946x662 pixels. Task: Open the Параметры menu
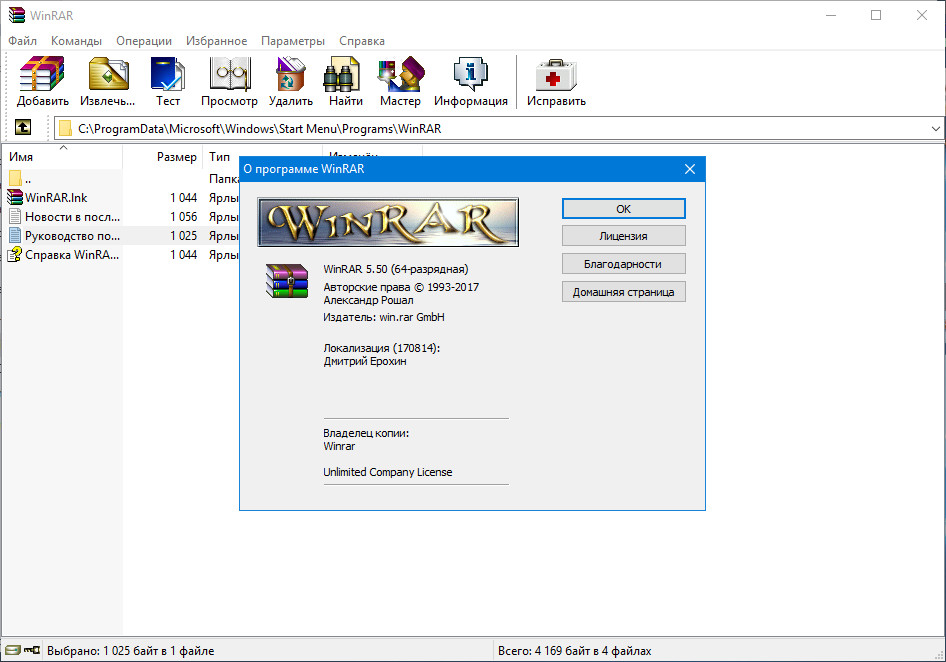(x=293, y=41)
